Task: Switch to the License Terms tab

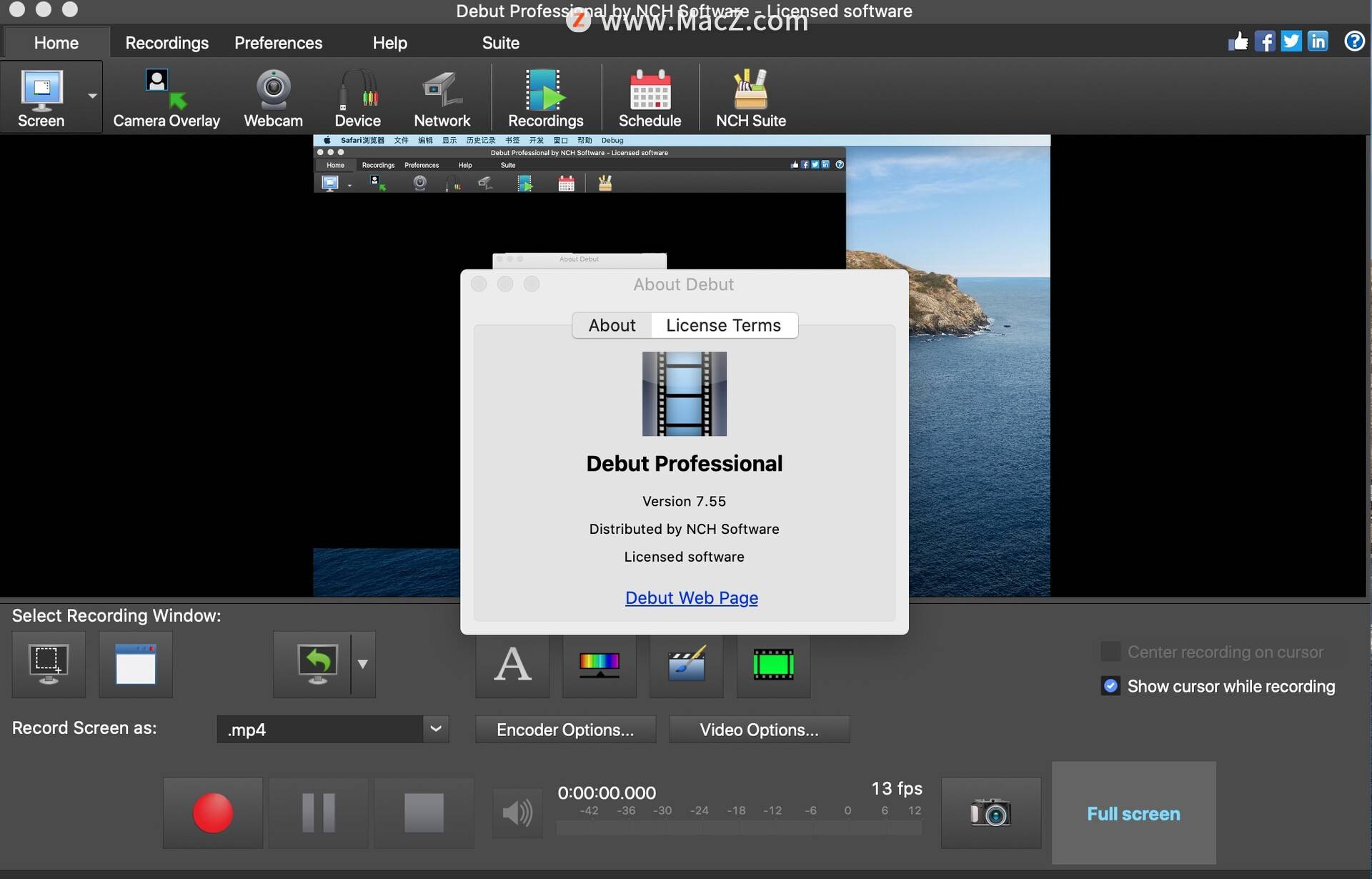Action: tap(723, 325)
